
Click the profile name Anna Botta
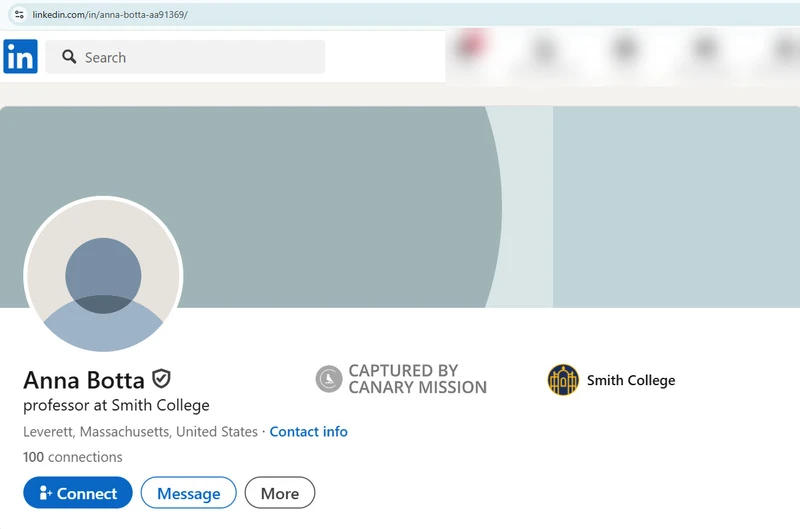click(84, 381)
